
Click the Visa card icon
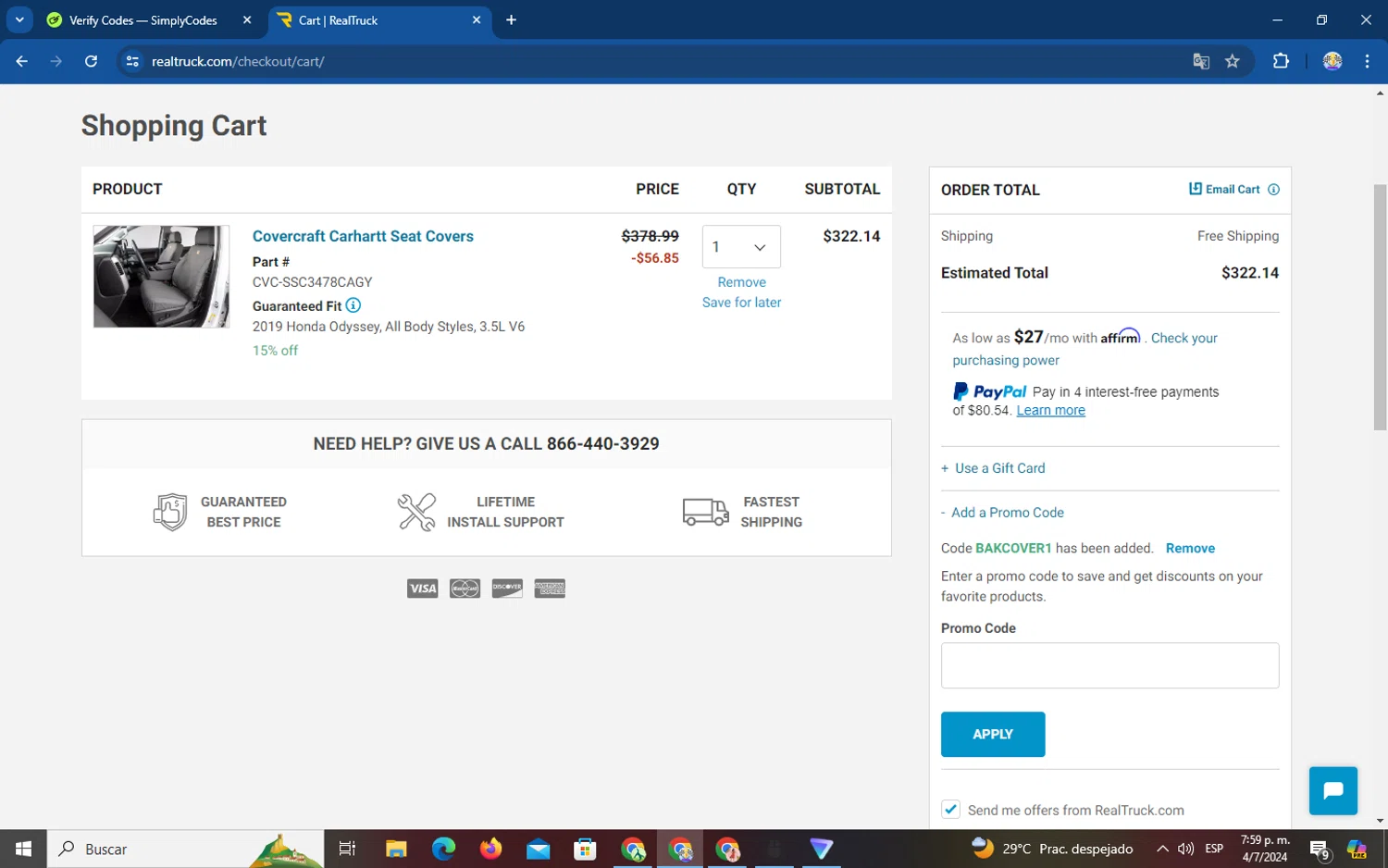(x=422, y=589)
